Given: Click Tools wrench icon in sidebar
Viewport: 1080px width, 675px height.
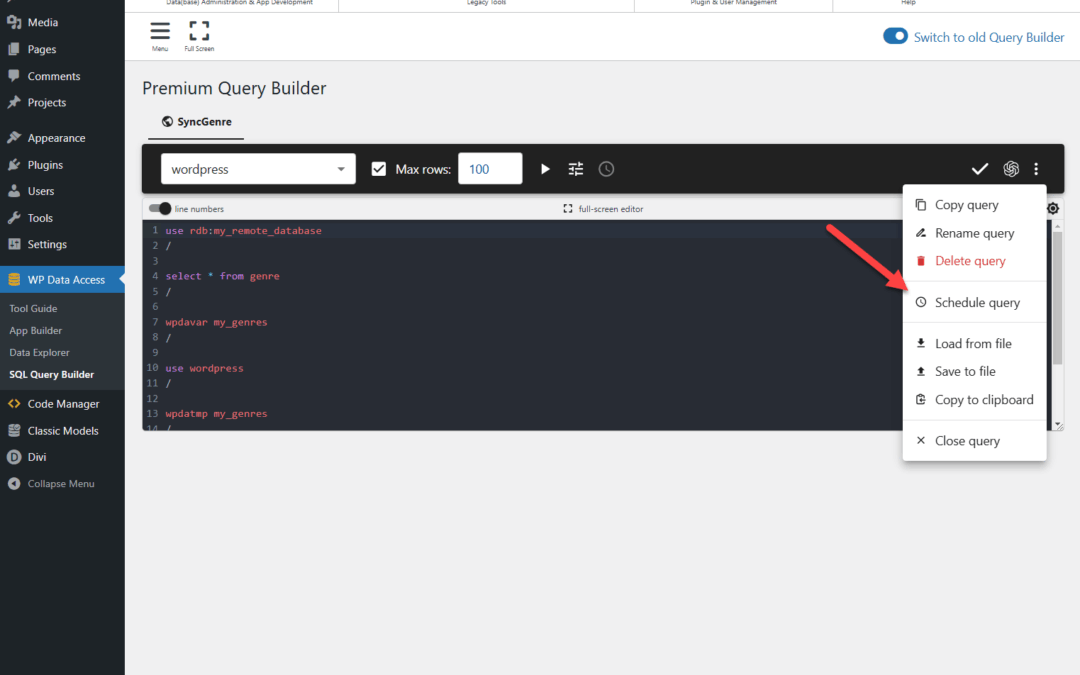Looking at the screenshot, I should pos(14,218).
